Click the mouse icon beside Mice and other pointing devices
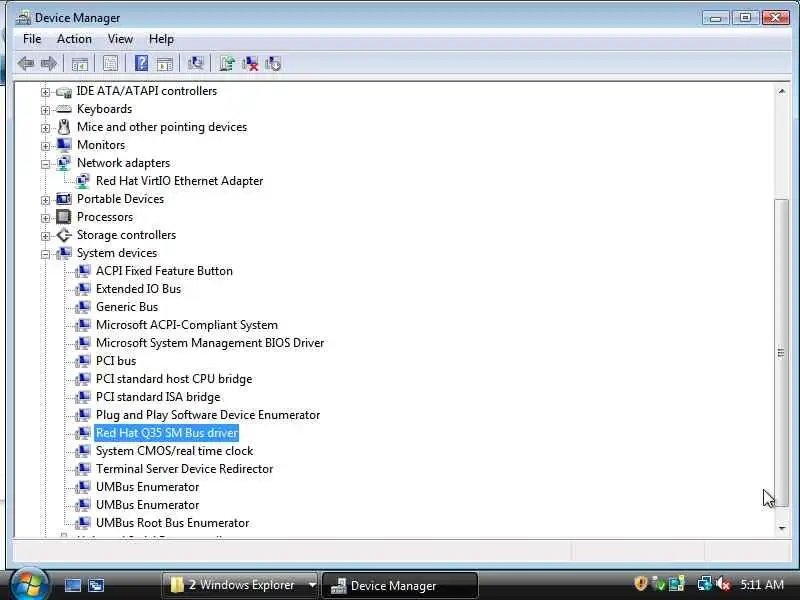The width and height of the screenshot is (800, 600). point(64,127)
